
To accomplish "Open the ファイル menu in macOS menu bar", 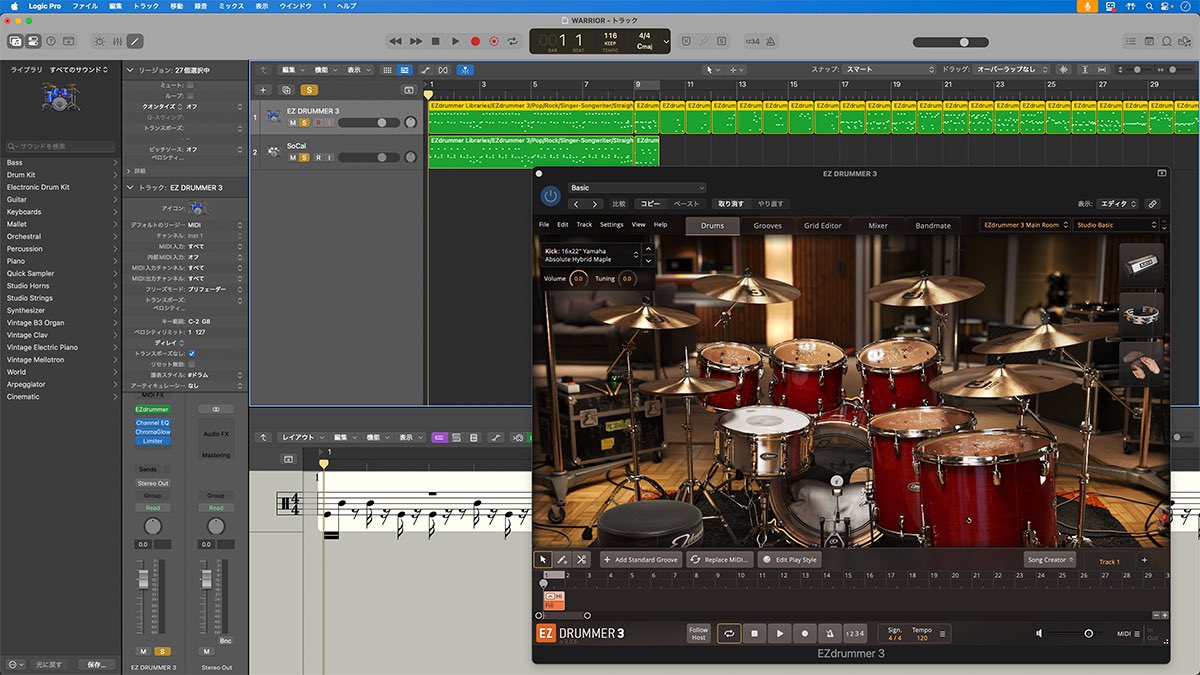I will pyautogui.click(x=84, y=6).
